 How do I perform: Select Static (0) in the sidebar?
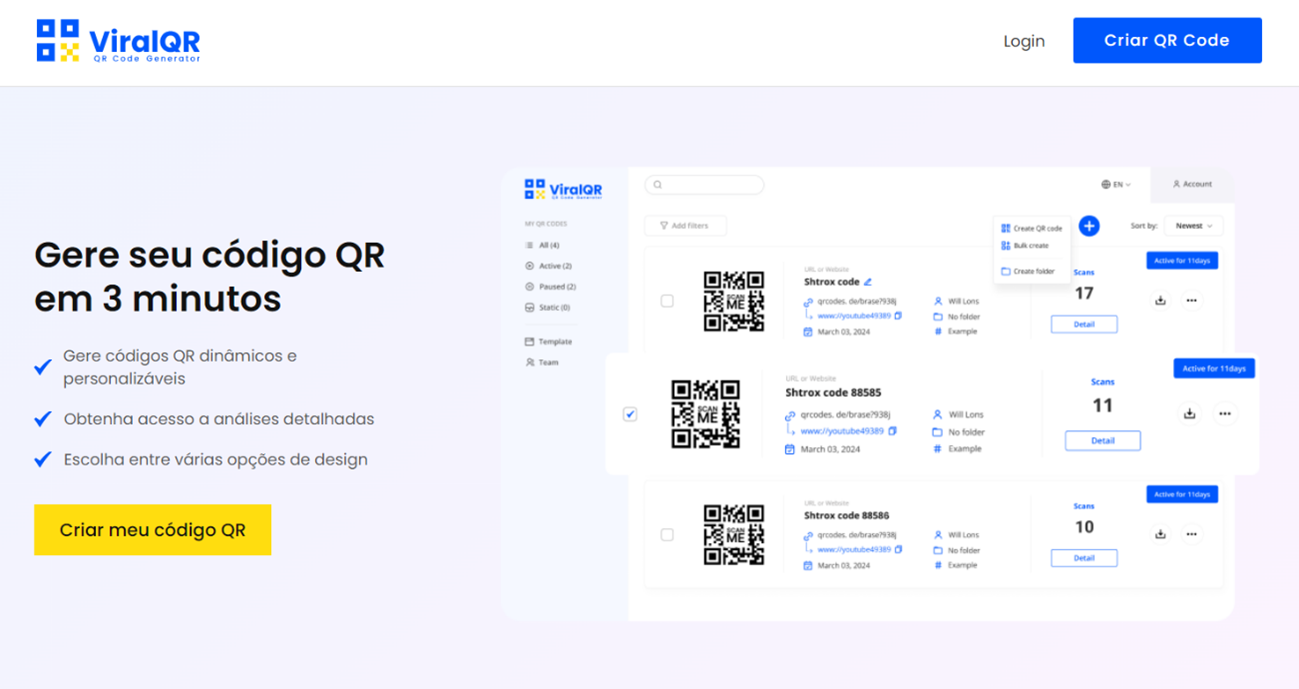pos(547,308)
